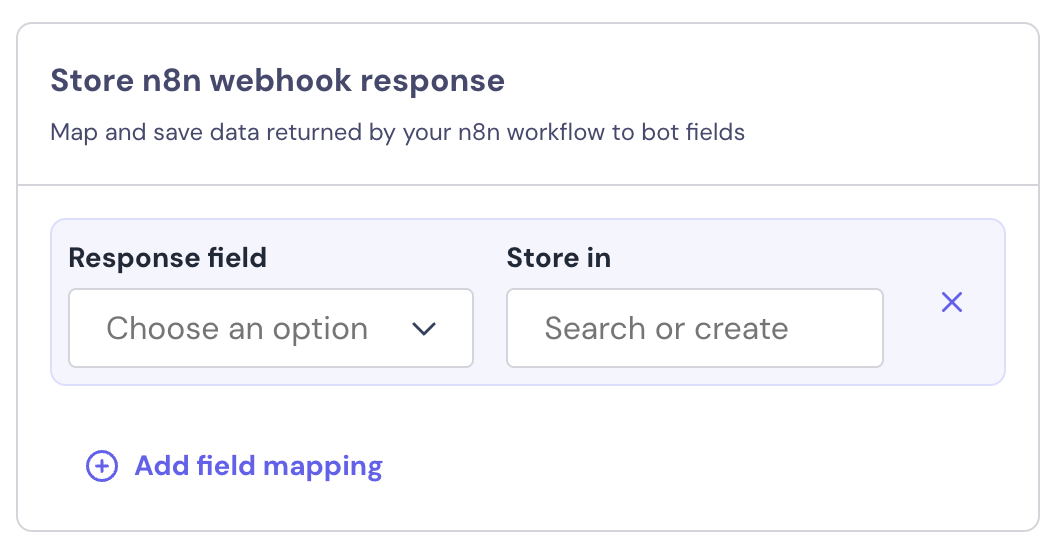Click the word 'Store' in the panel heading
The image size is (1062, 550).
pyautogui.click(x=87, y=81)
